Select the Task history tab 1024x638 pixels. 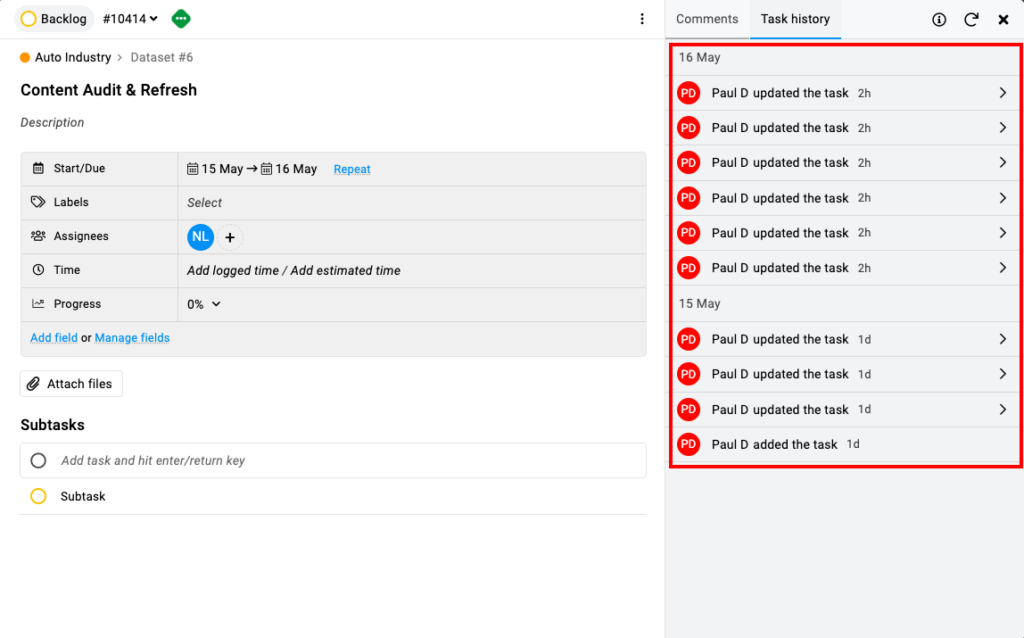click(795, 19)
